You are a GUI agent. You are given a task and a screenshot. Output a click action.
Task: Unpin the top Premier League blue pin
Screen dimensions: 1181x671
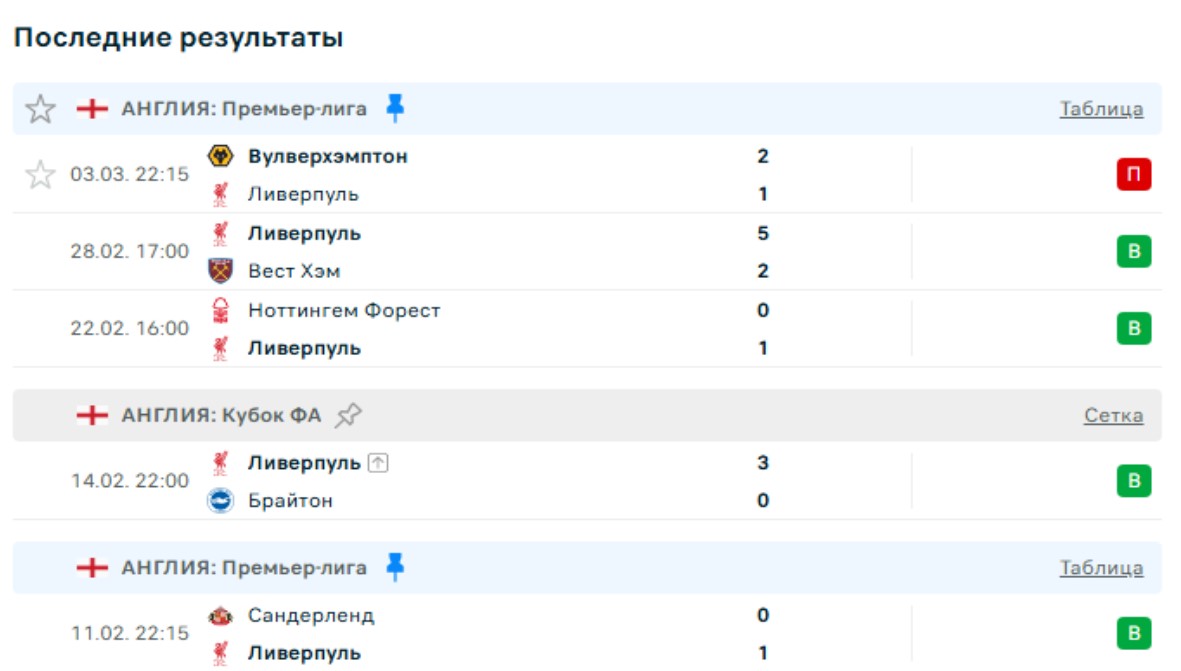click(x=395, y=109)
